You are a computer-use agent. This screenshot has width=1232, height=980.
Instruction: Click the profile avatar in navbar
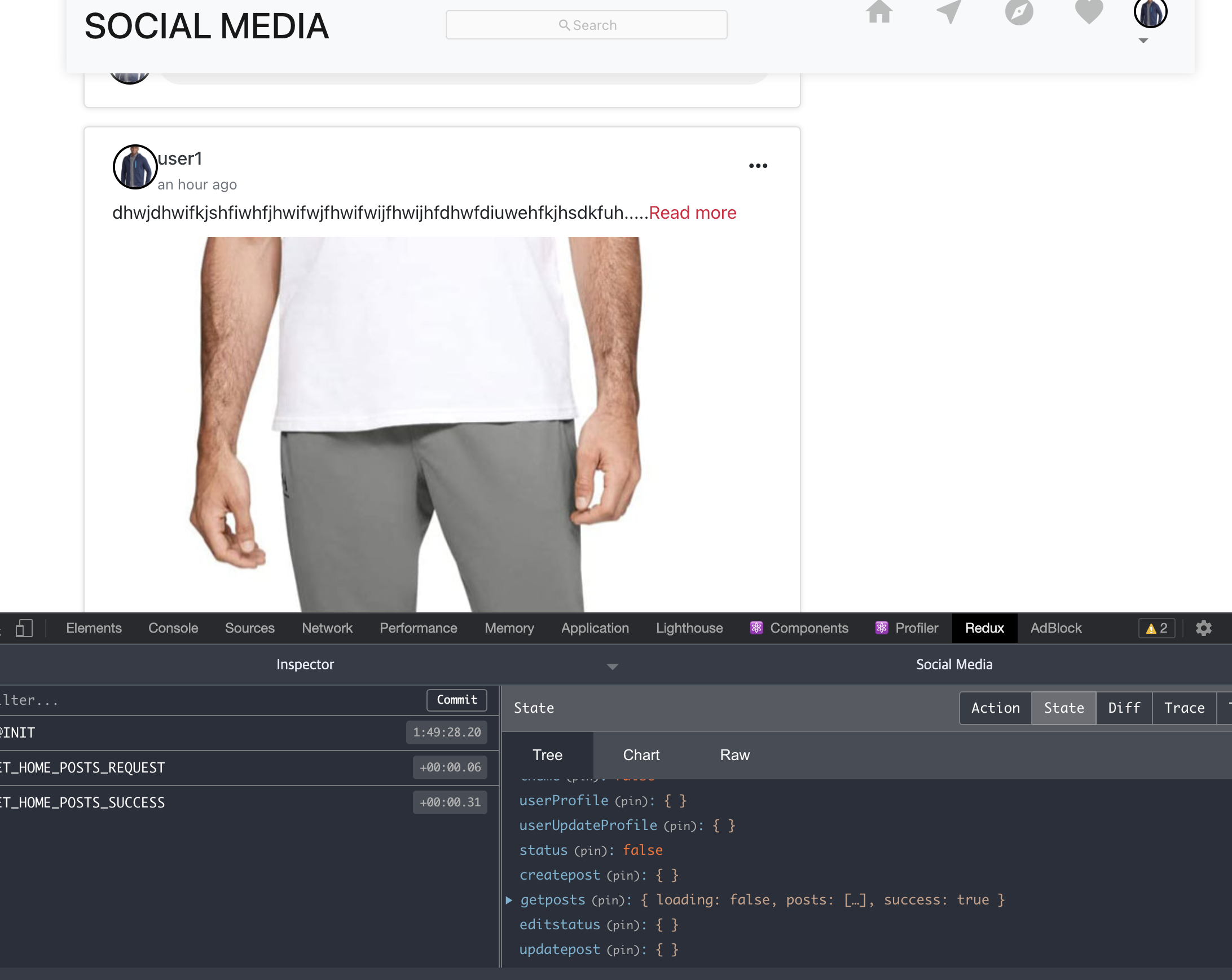[x=1150, y=12]
